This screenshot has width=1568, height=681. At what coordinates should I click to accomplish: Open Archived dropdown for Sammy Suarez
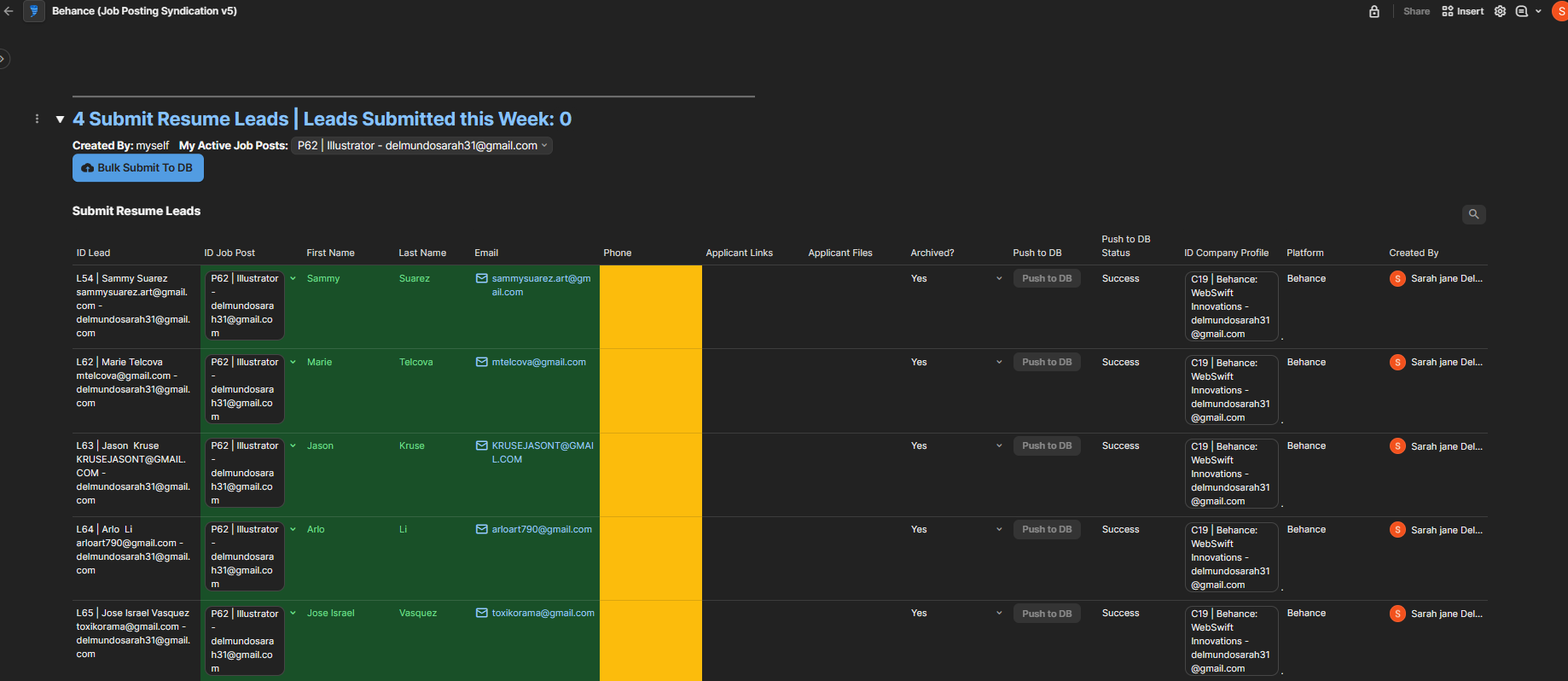tap(999, 278)
